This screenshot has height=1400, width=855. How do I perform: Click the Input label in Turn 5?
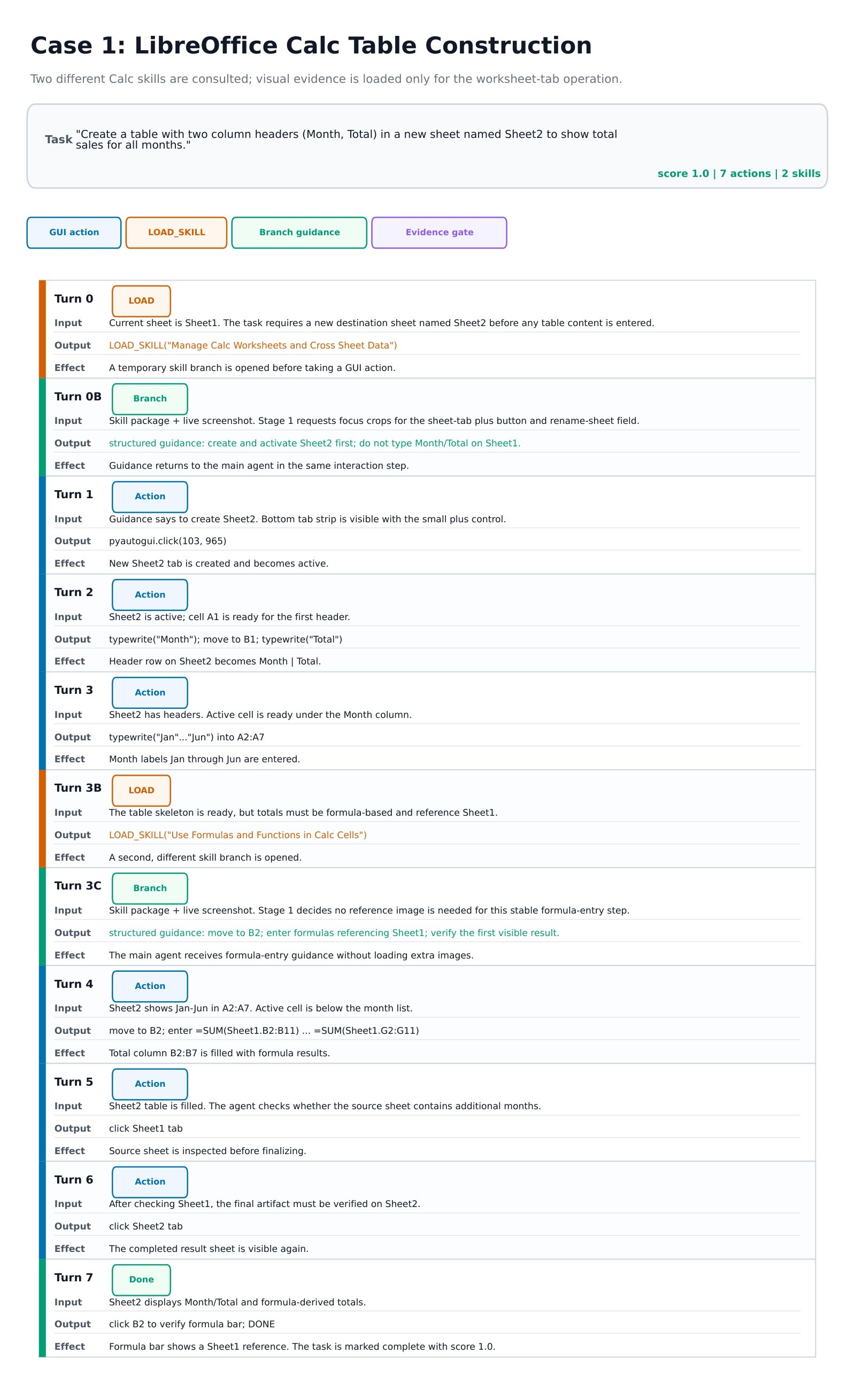pos(68,1106)
